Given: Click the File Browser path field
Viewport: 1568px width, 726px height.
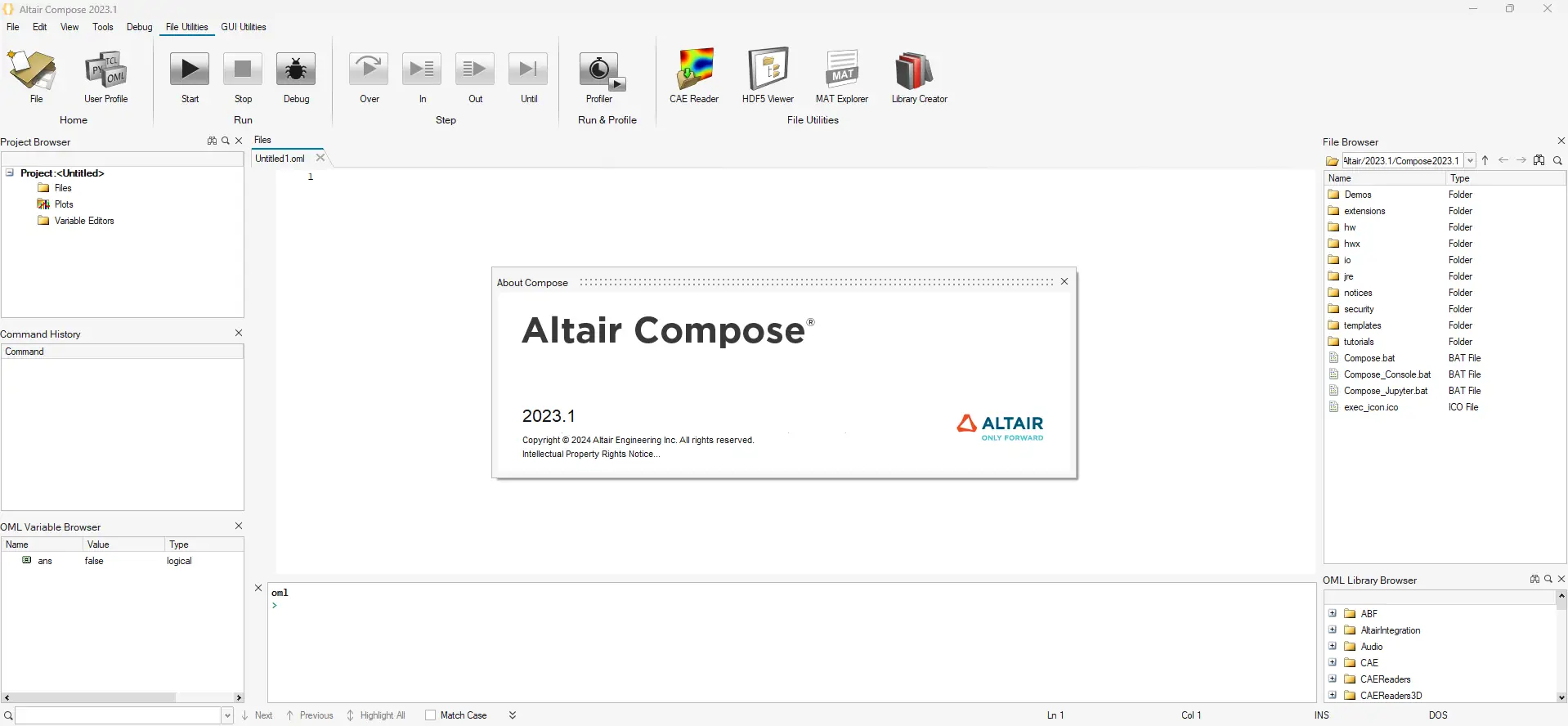Looking at the screenshot, I should point(1403,160).
